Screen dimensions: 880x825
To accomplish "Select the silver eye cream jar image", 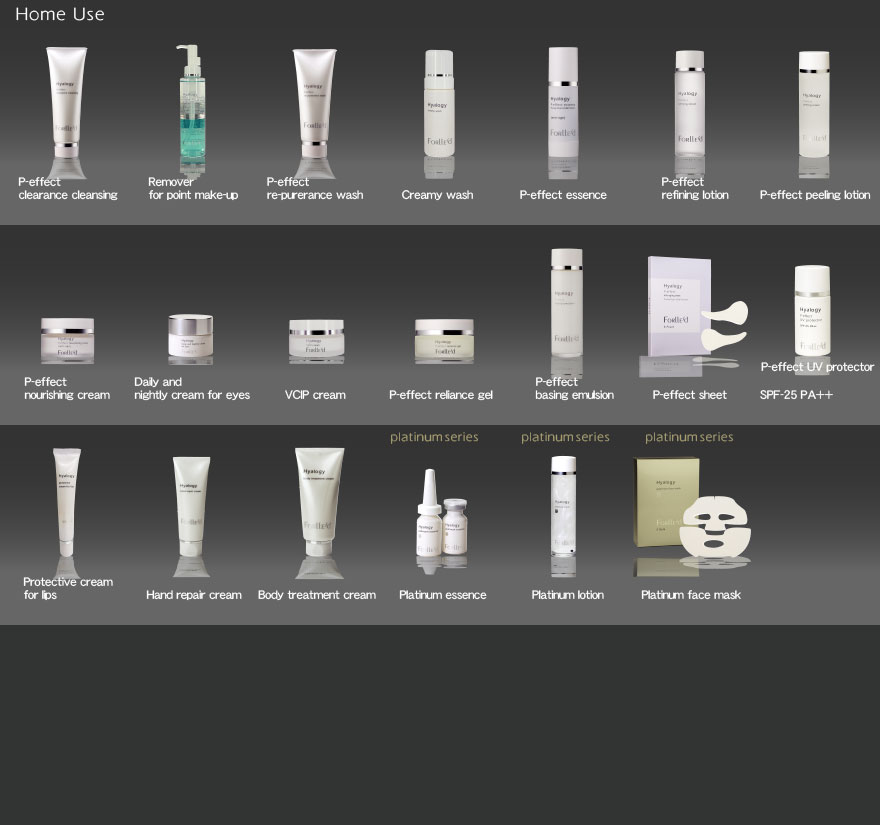I will click(x=190, y=337).
